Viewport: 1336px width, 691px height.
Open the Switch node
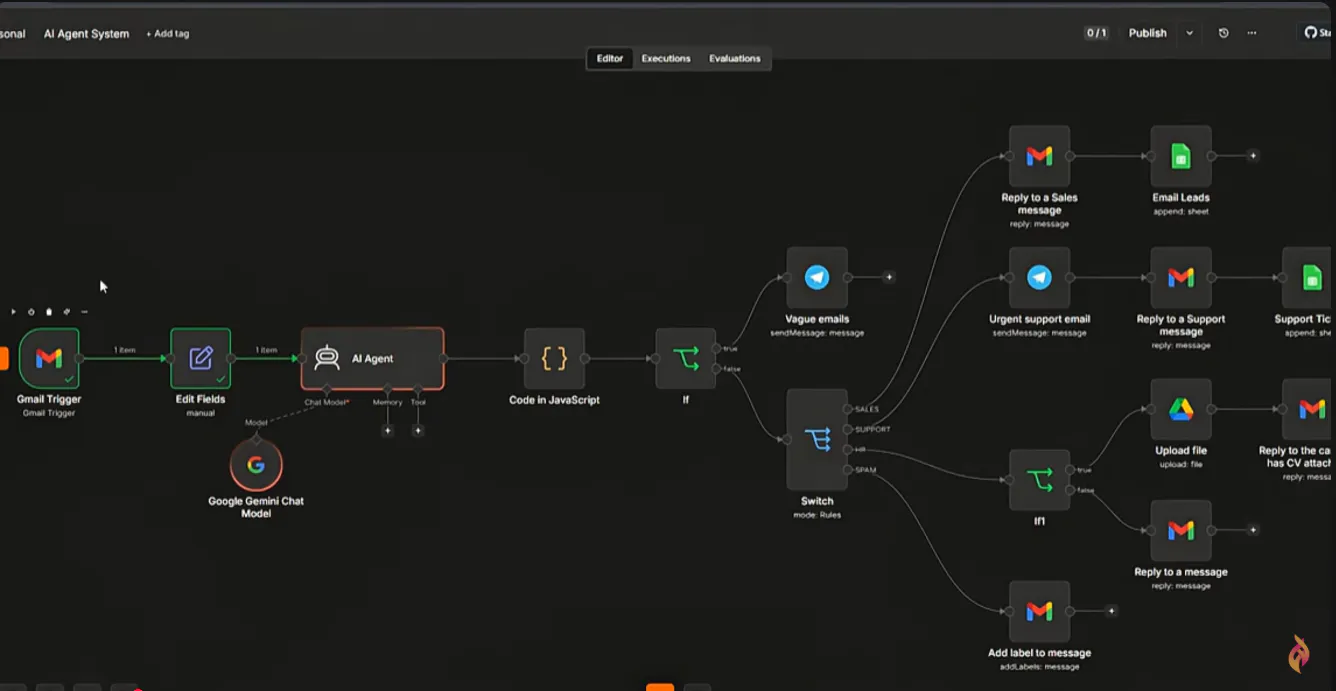(x=817, y=439)
